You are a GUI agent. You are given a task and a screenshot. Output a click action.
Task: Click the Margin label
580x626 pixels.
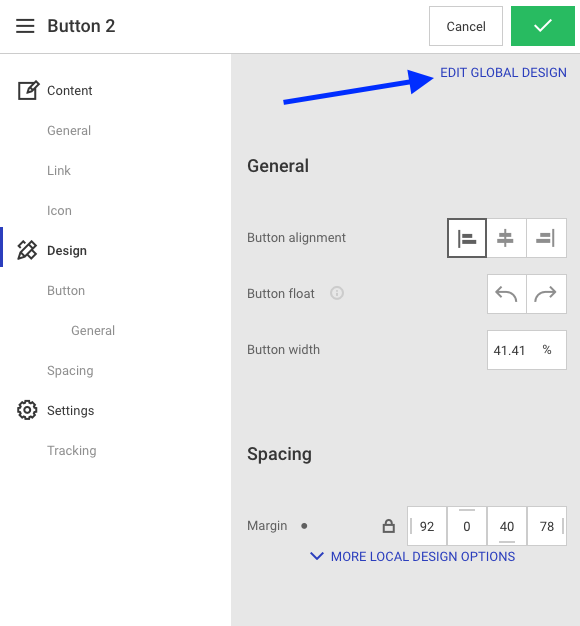pos(267,525)
